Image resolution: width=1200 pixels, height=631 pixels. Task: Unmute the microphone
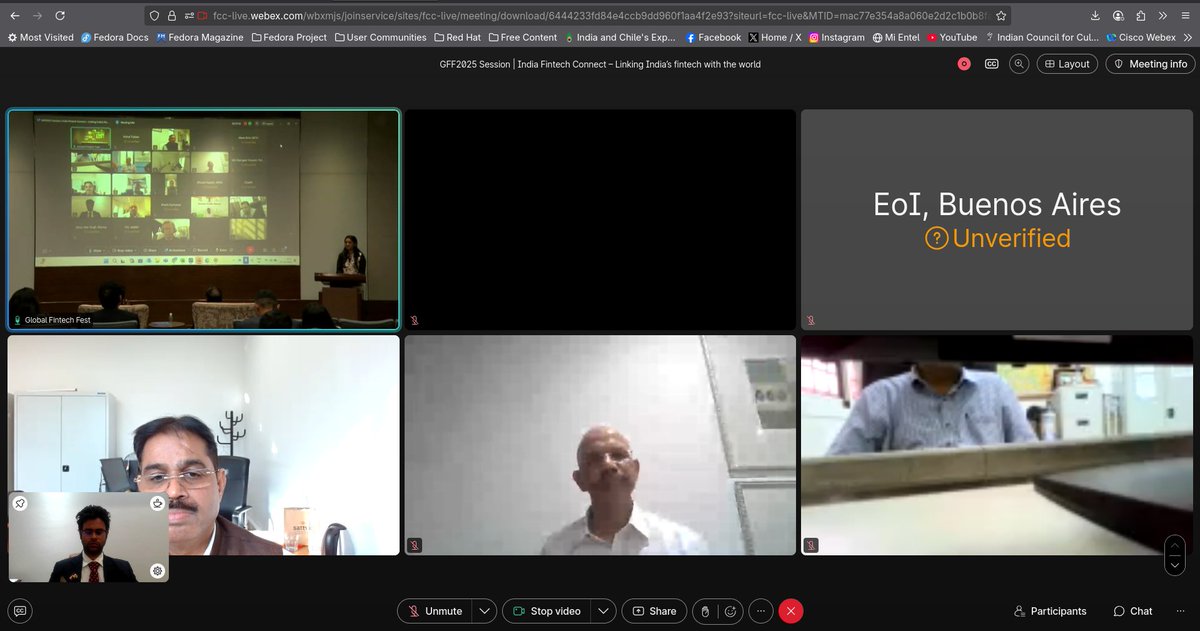tap(434, 611)
